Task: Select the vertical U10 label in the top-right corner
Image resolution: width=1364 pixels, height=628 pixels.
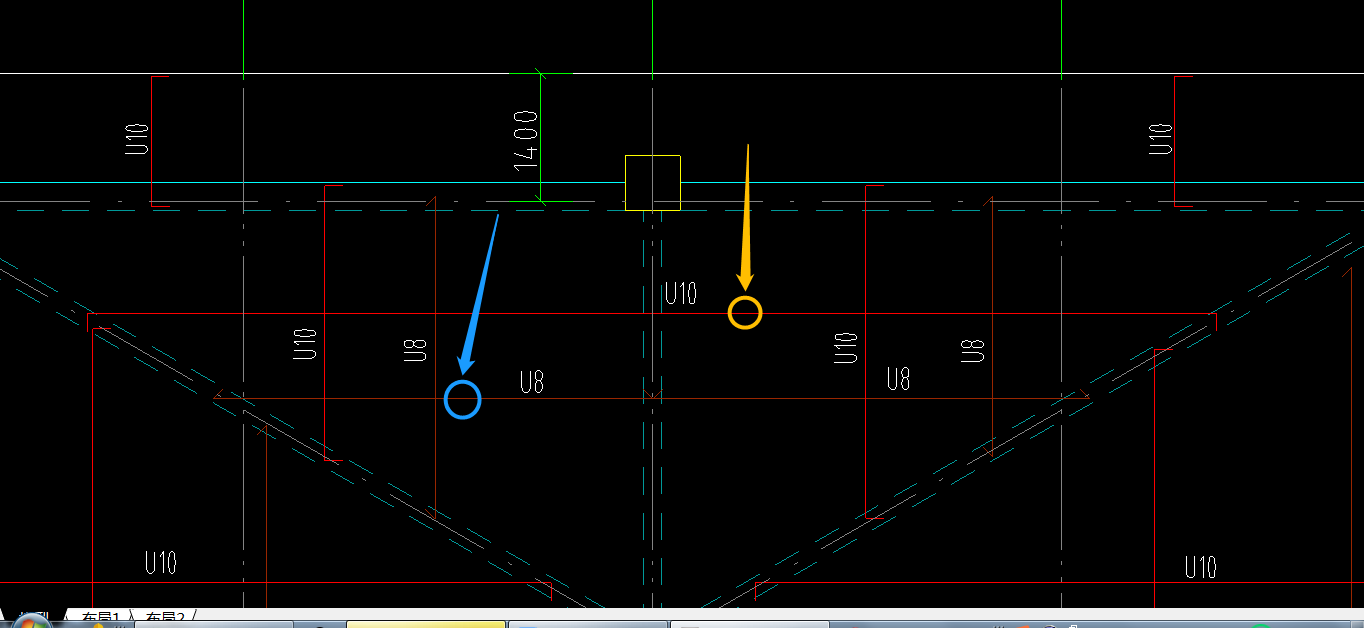Action: point(1160,138)
